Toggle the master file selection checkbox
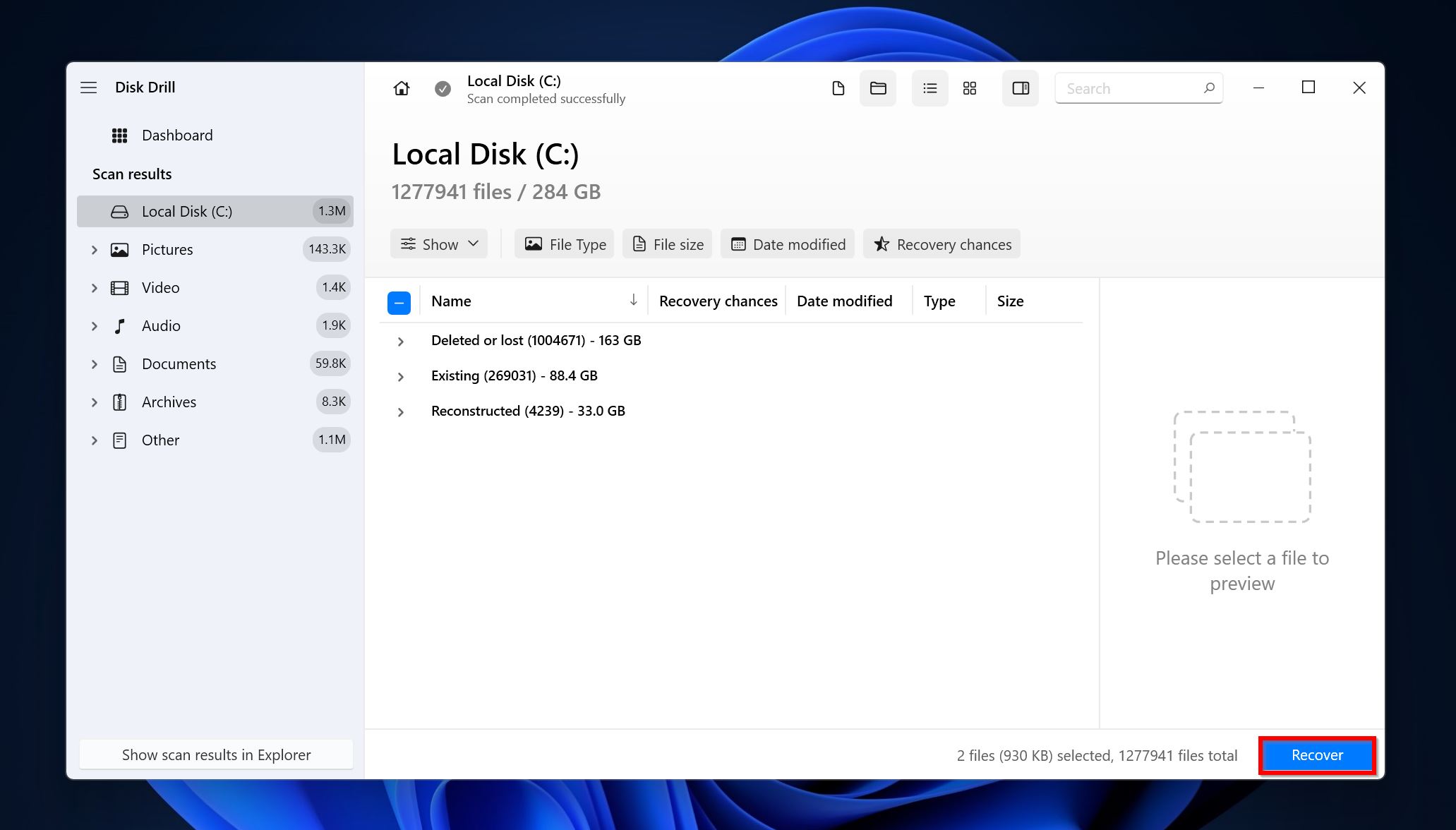The image size is (1456, 830). tap(399, 301)
